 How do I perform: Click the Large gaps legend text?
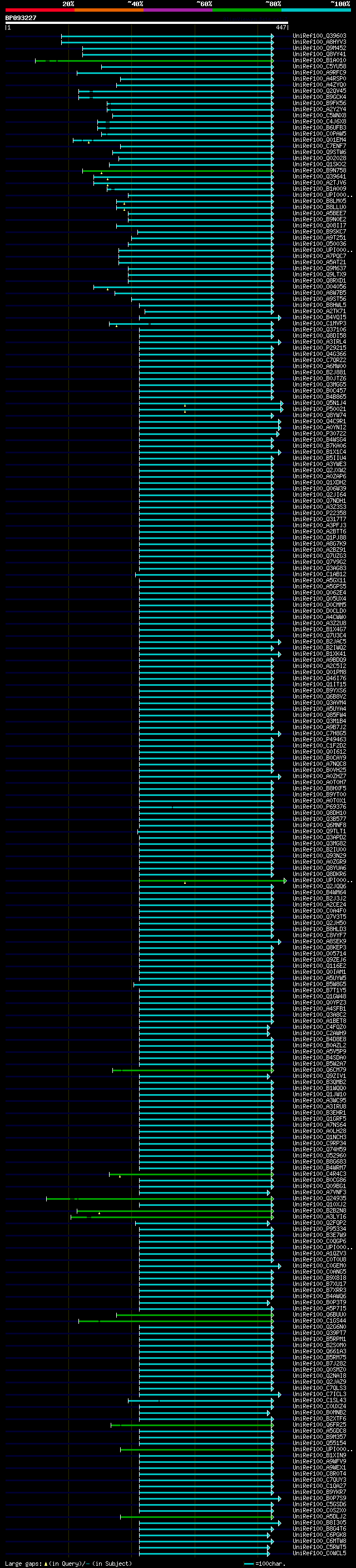click(x=68, y=1563)
